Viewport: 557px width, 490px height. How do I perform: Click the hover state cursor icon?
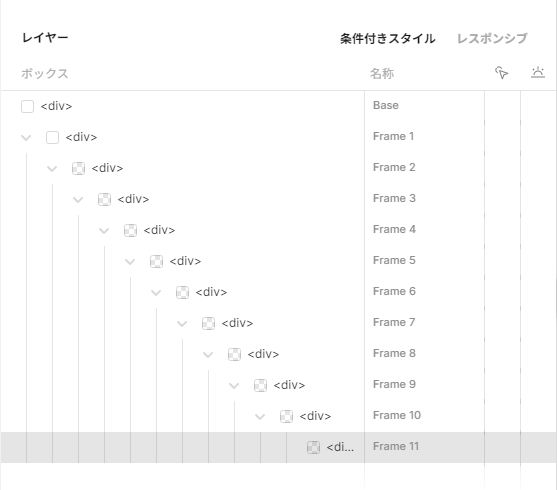click(502, 73)
